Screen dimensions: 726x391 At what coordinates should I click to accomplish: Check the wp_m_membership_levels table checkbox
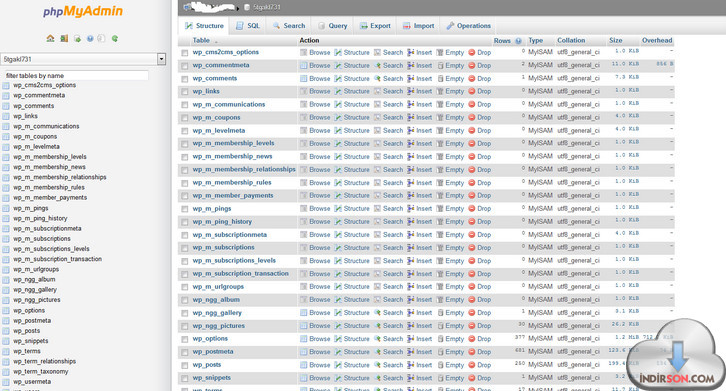click(x=185, y=144)
